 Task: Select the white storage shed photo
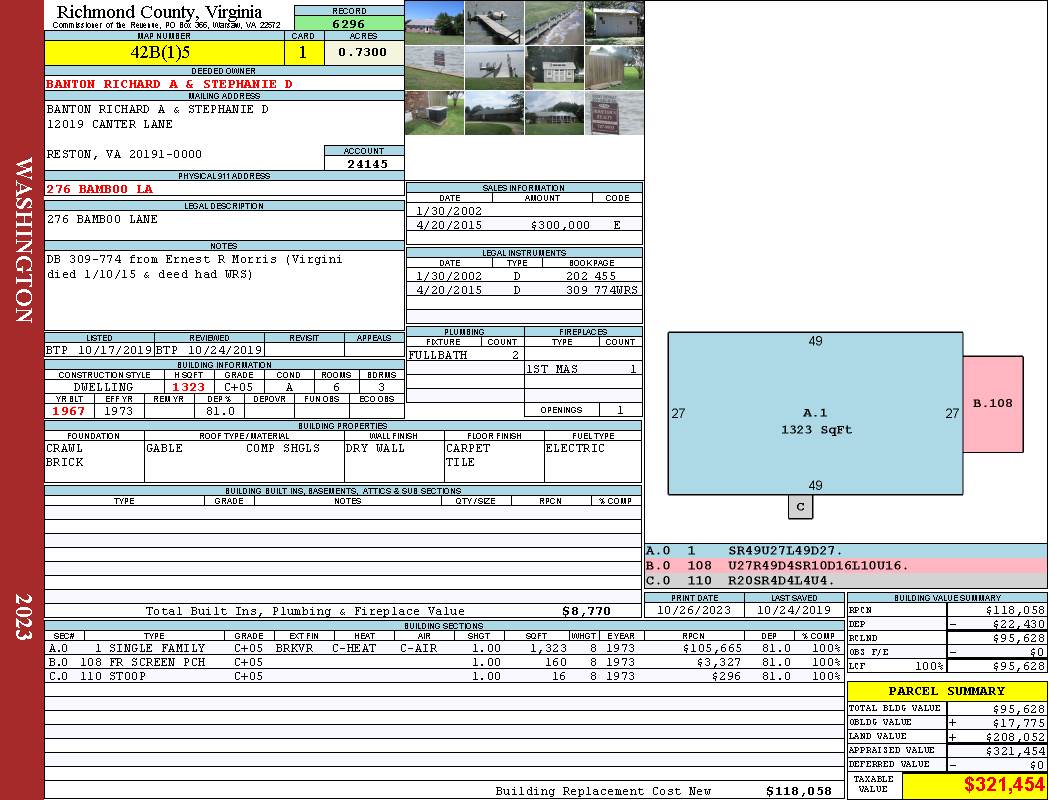click(553, 68)
